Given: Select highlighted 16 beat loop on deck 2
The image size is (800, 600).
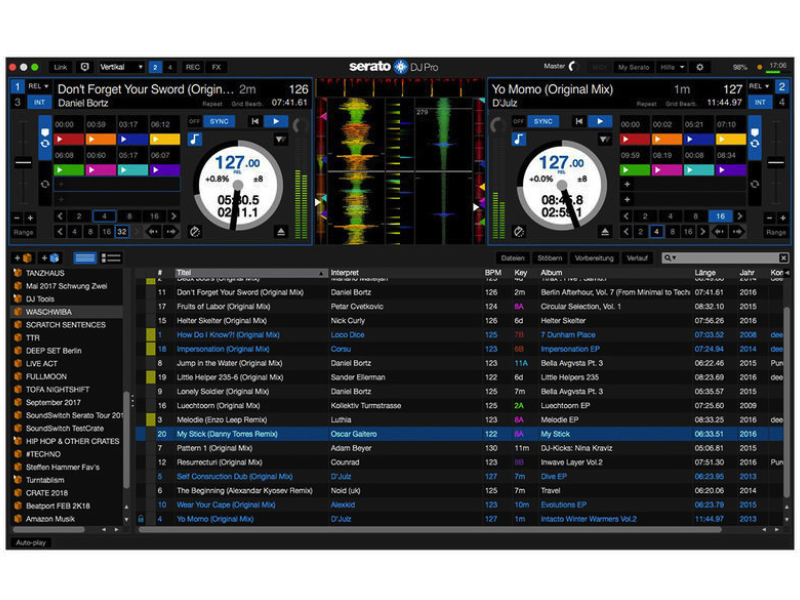Looking at the screenshot, I should [720, 216].
